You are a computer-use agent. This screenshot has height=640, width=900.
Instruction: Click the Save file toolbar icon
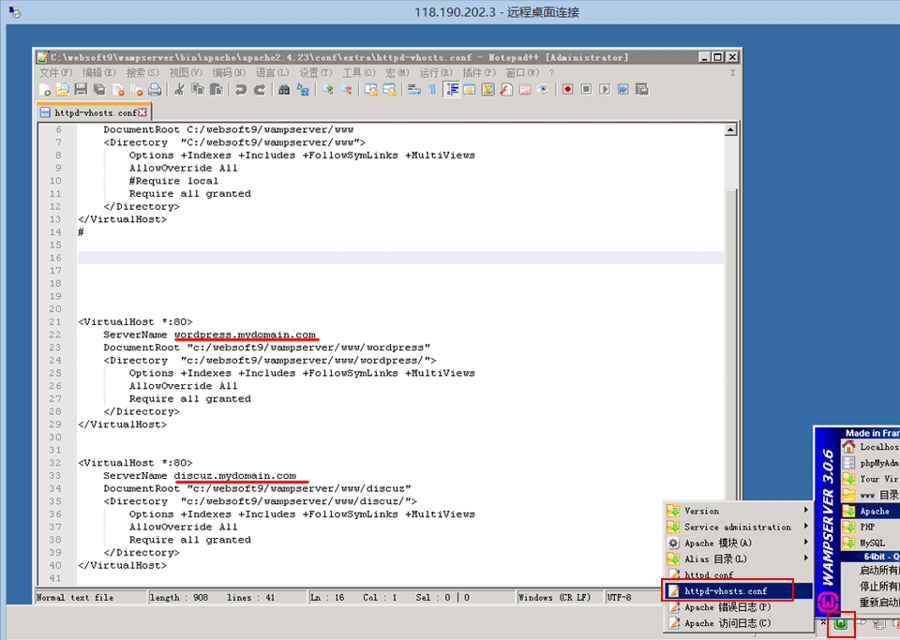pyautogui.click(x=80, y=90)
